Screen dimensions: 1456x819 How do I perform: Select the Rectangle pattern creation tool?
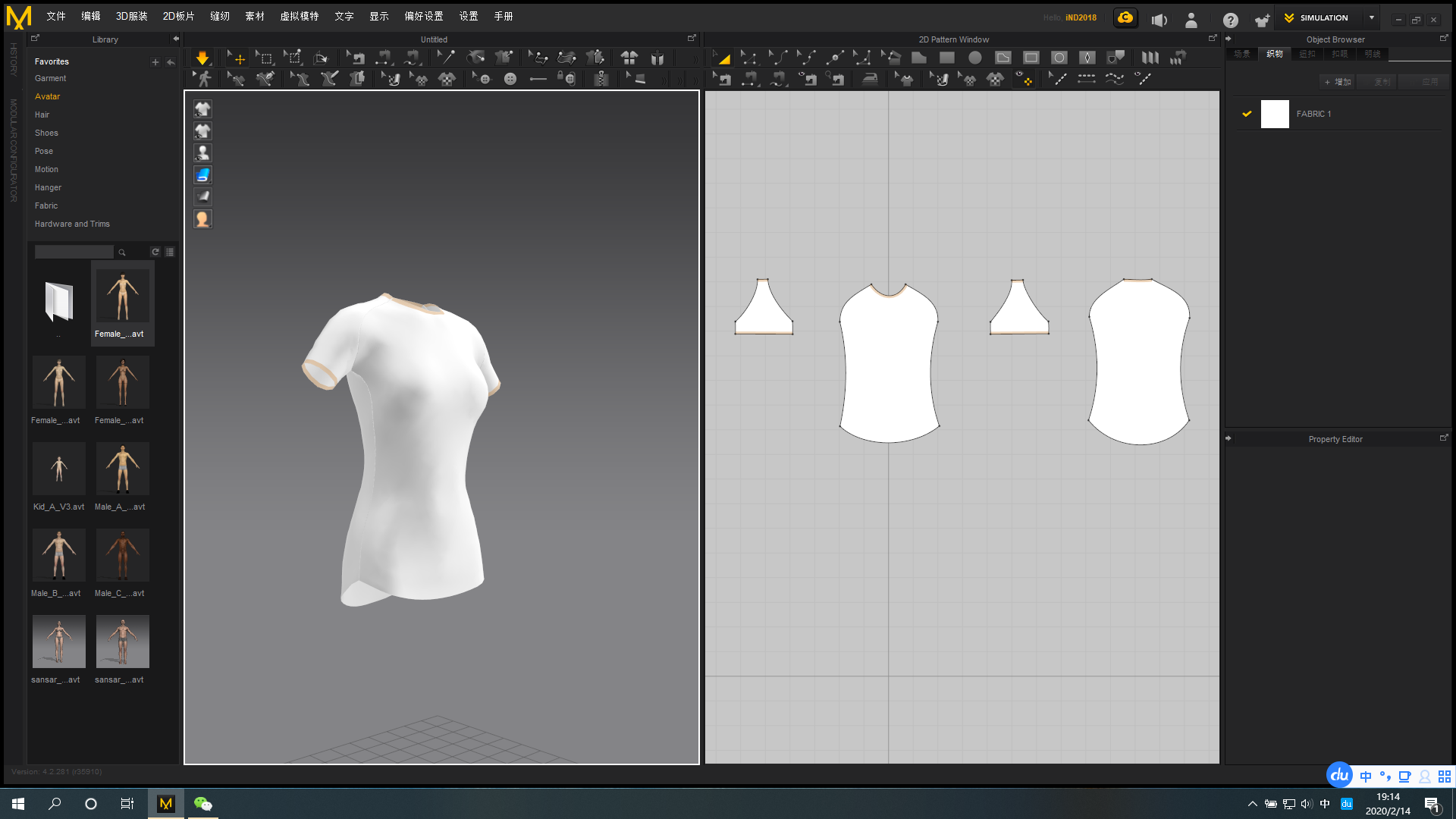click(946, 57)
